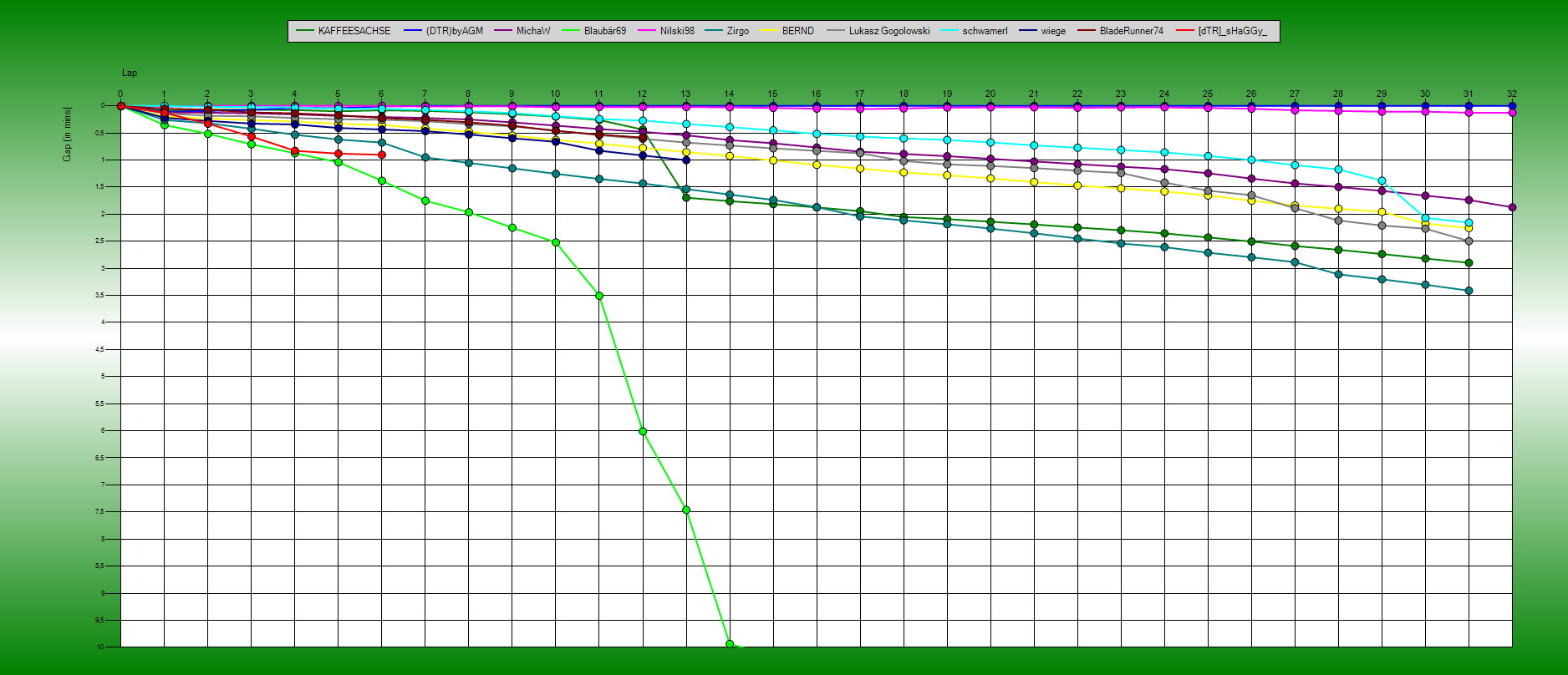The height and width of the screenshot is (675, 1568).
Task: Click gap value 10 on left axis
Action: pyautogui.click(x=100, y=647)
